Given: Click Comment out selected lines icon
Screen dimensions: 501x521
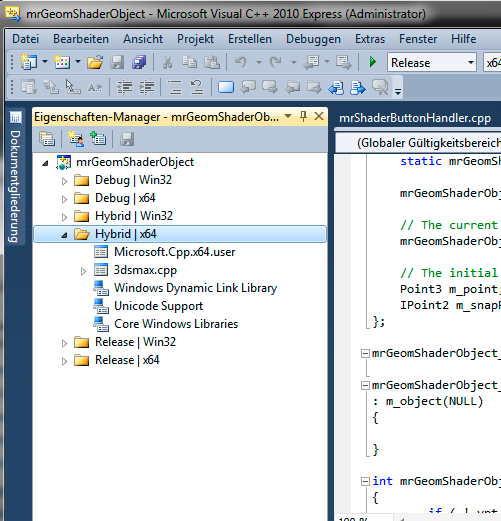Looking at the screenshot, I should point(175,87).
